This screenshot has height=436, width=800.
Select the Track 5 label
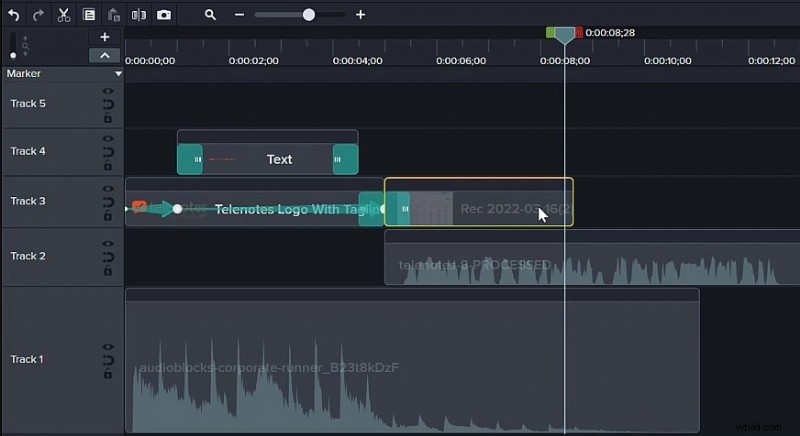click(28, 104)
